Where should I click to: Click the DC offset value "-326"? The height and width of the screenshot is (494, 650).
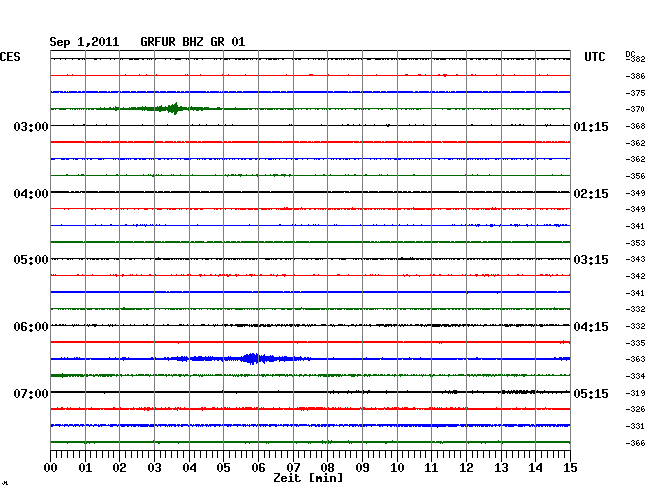coord(635,409)
